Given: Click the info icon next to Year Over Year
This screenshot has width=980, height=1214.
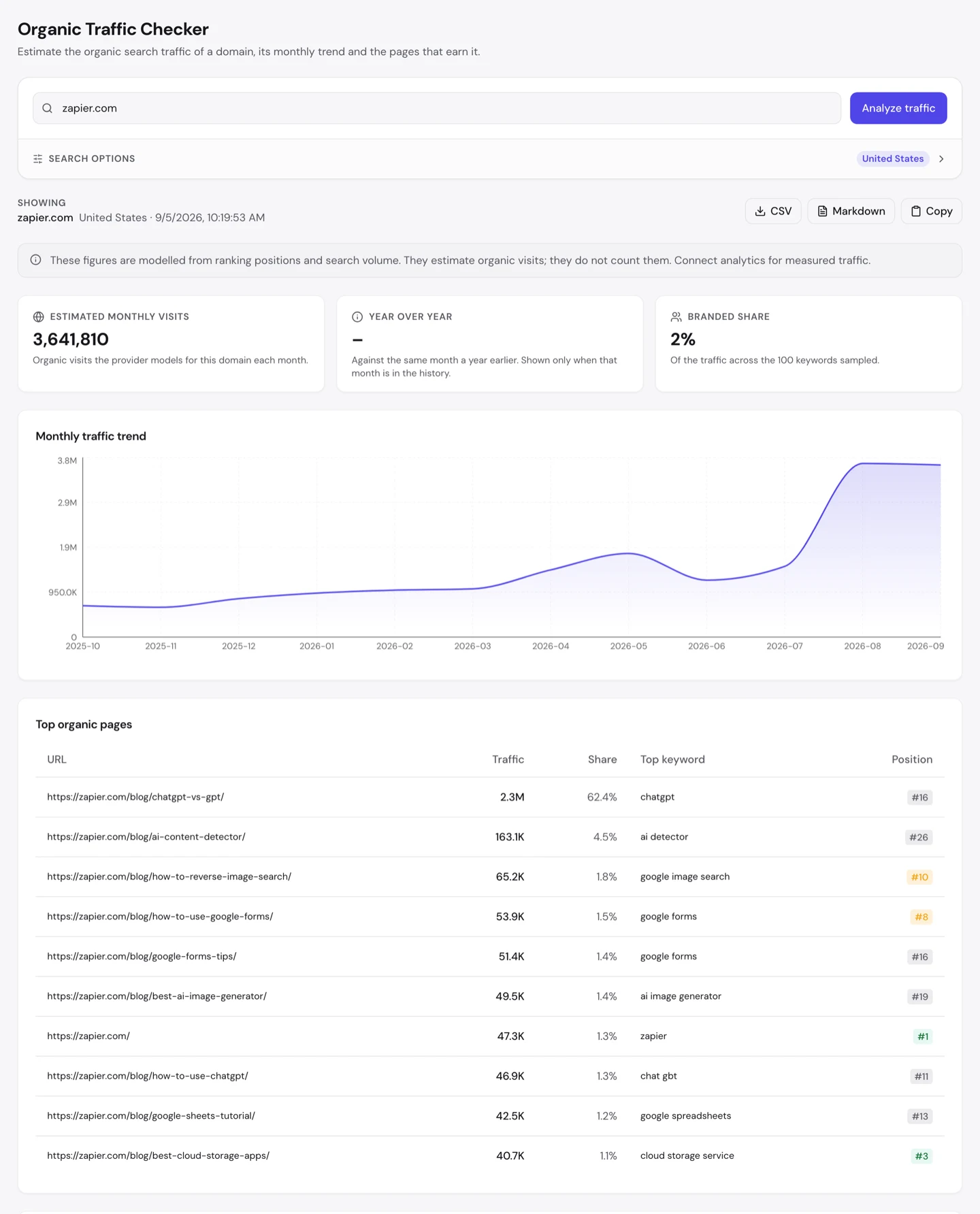Looking at the screenshot, I should [x=357, y=317].
